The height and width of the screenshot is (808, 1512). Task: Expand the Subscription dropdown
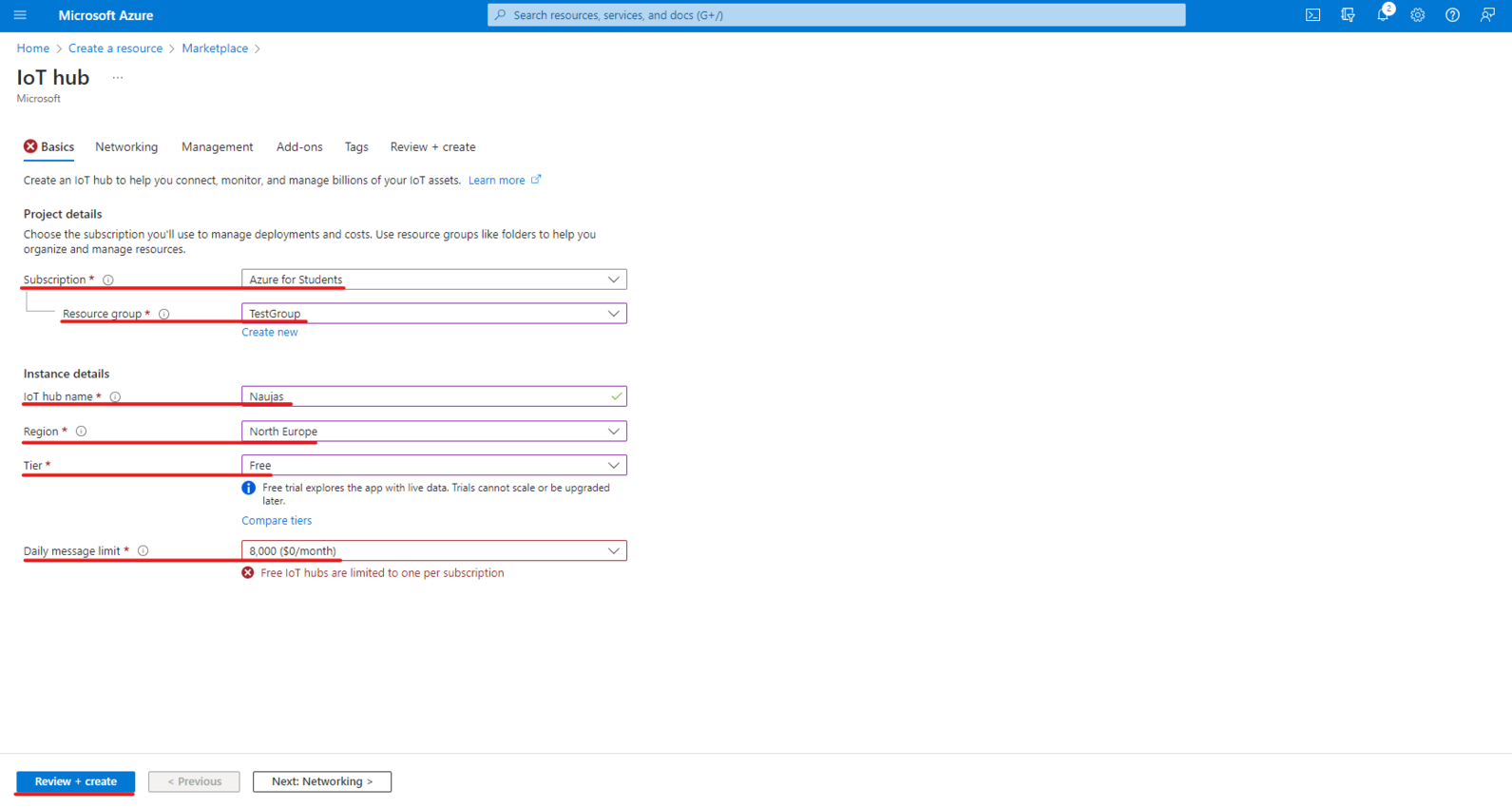point(433,279)
